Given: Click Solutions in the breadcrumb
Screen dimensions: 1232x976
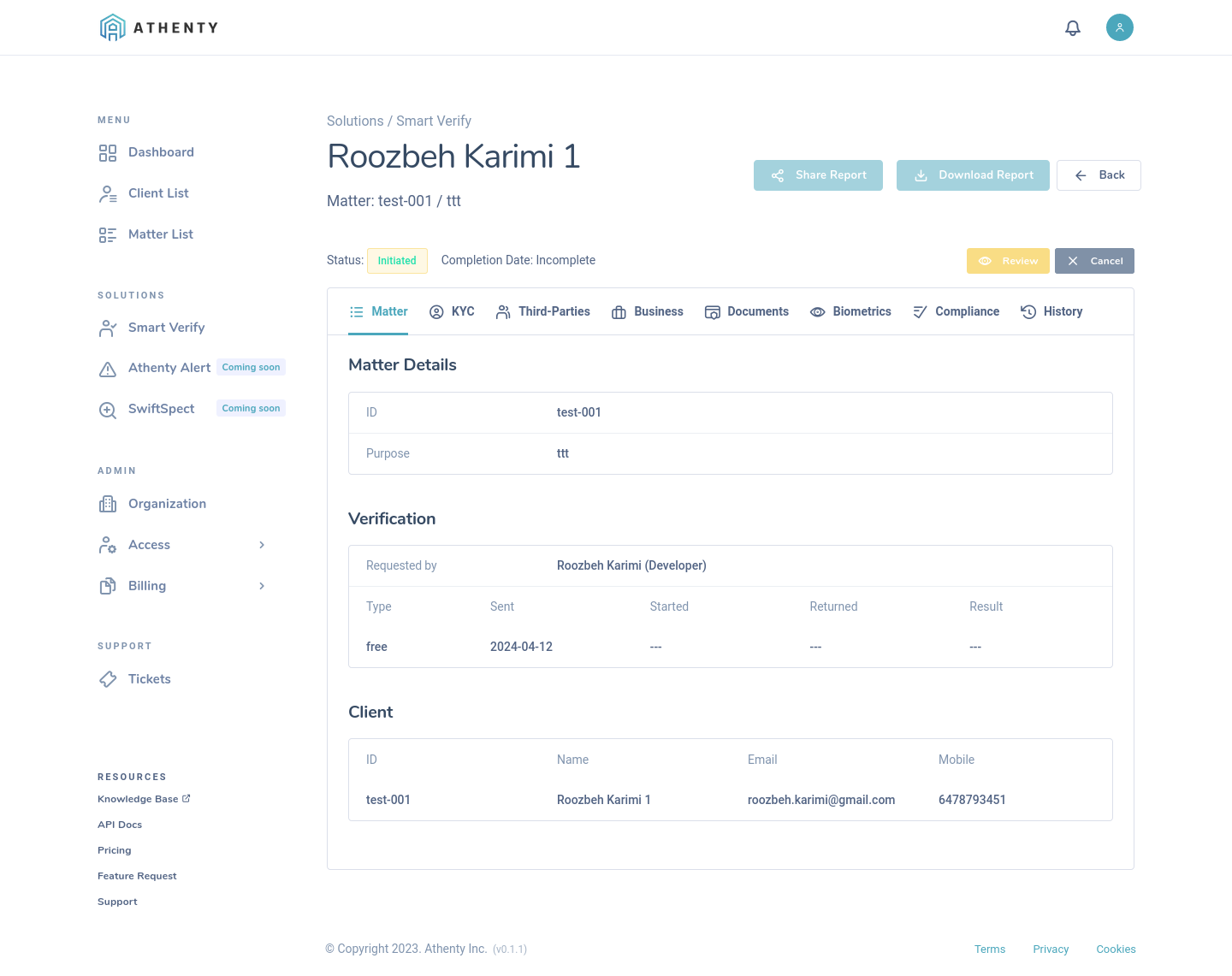Looking at the screenshot, I should [355, 121].
